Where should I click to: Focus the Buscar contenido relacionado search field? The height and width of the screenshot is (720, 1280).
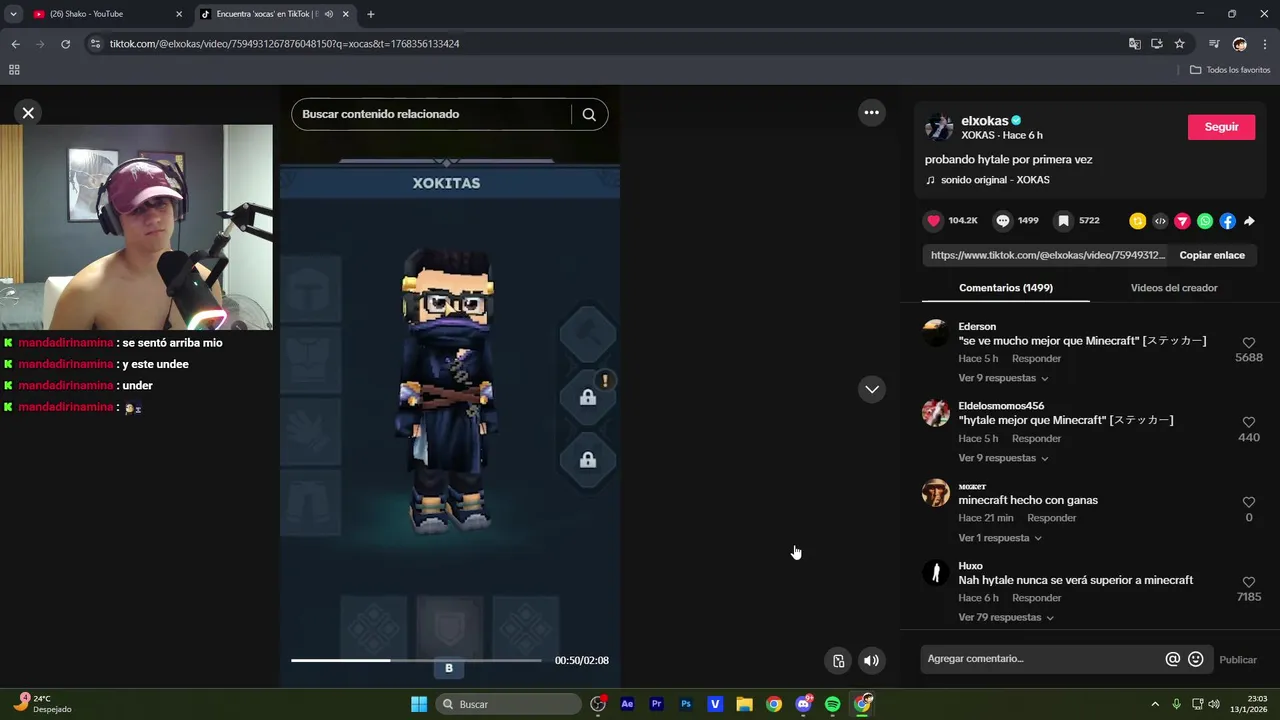432,114
